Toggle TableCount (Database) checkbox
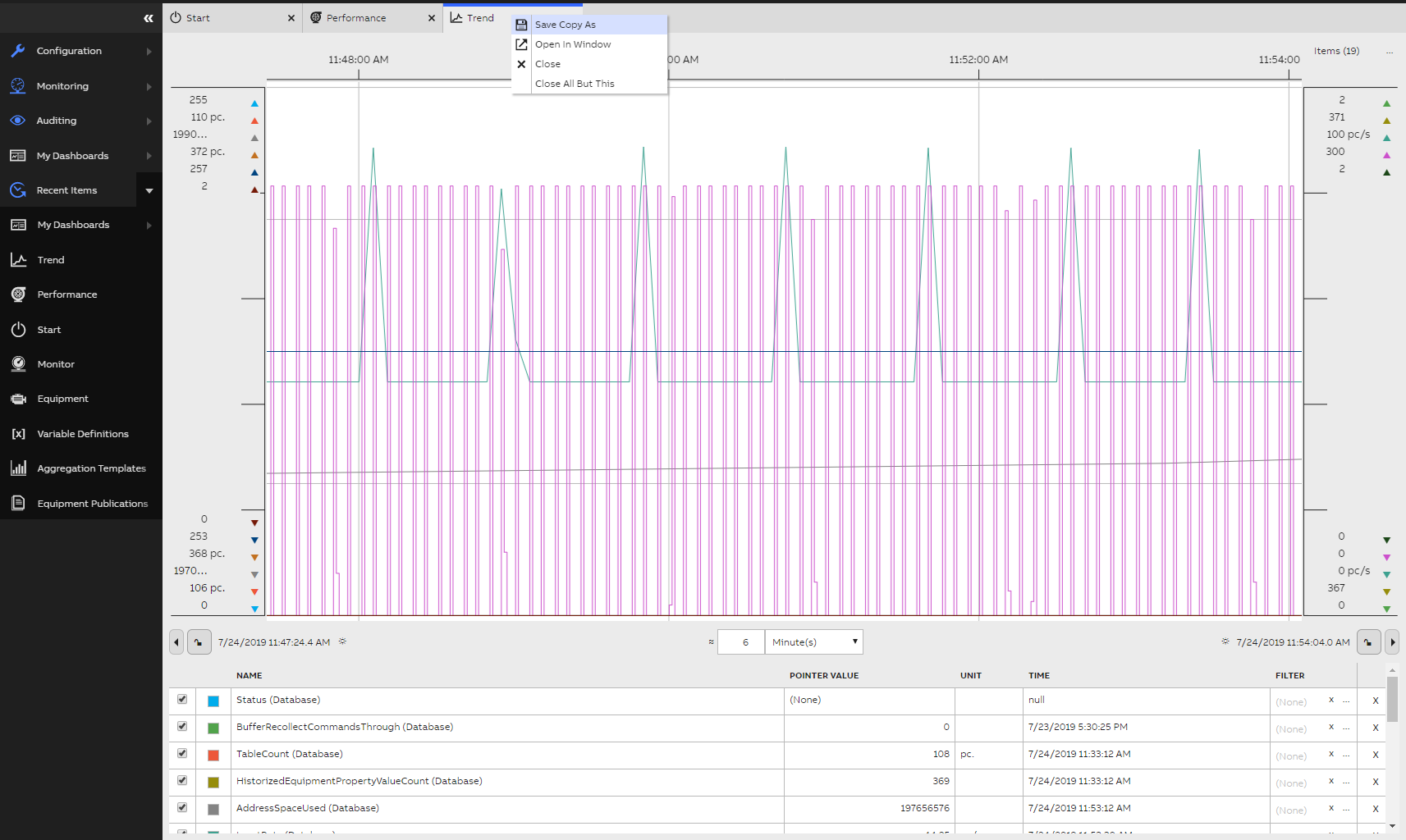 (x=182, y=754)
